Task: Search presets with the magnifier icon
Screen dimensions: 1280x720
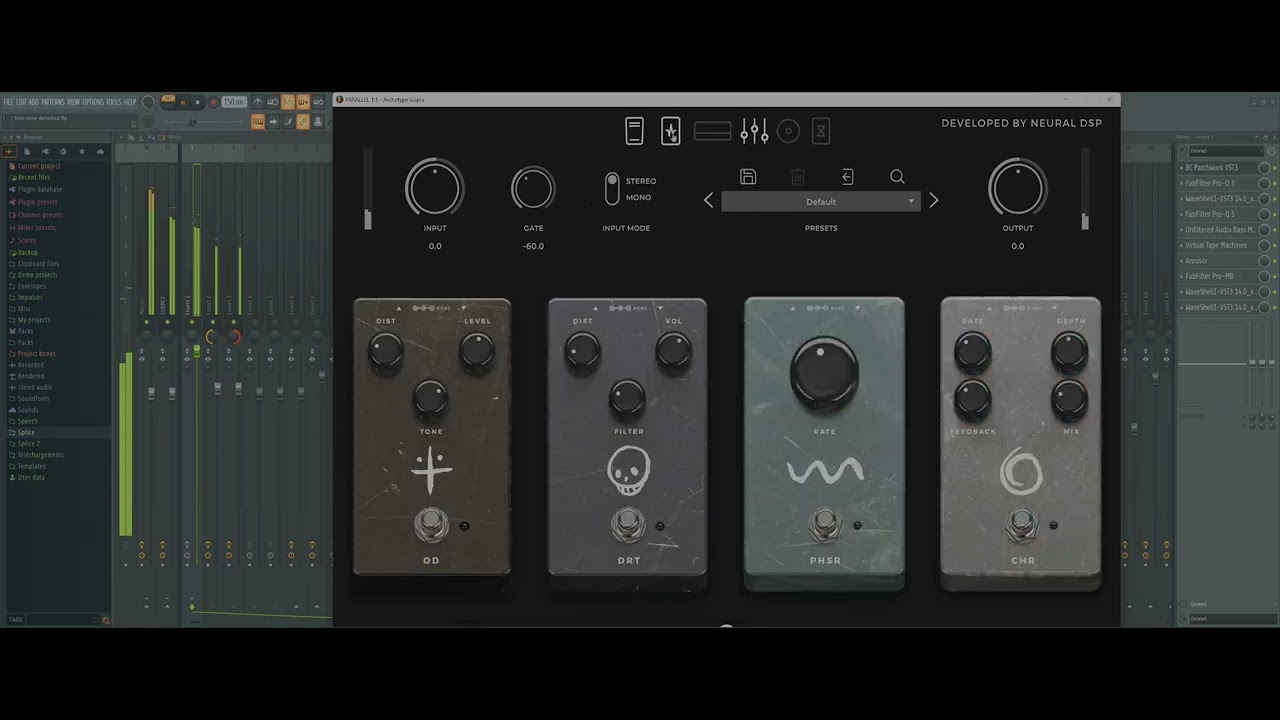Action: 897,177
